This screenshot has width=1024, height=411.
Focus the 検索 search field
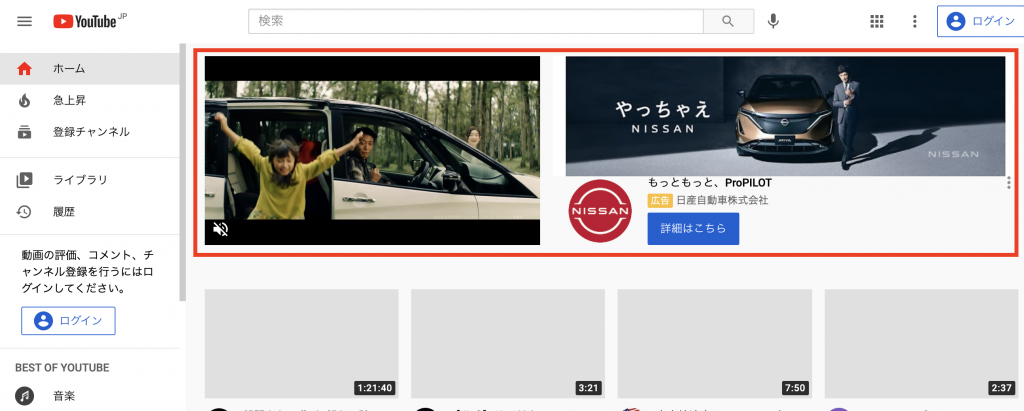[x=475, y=21]
